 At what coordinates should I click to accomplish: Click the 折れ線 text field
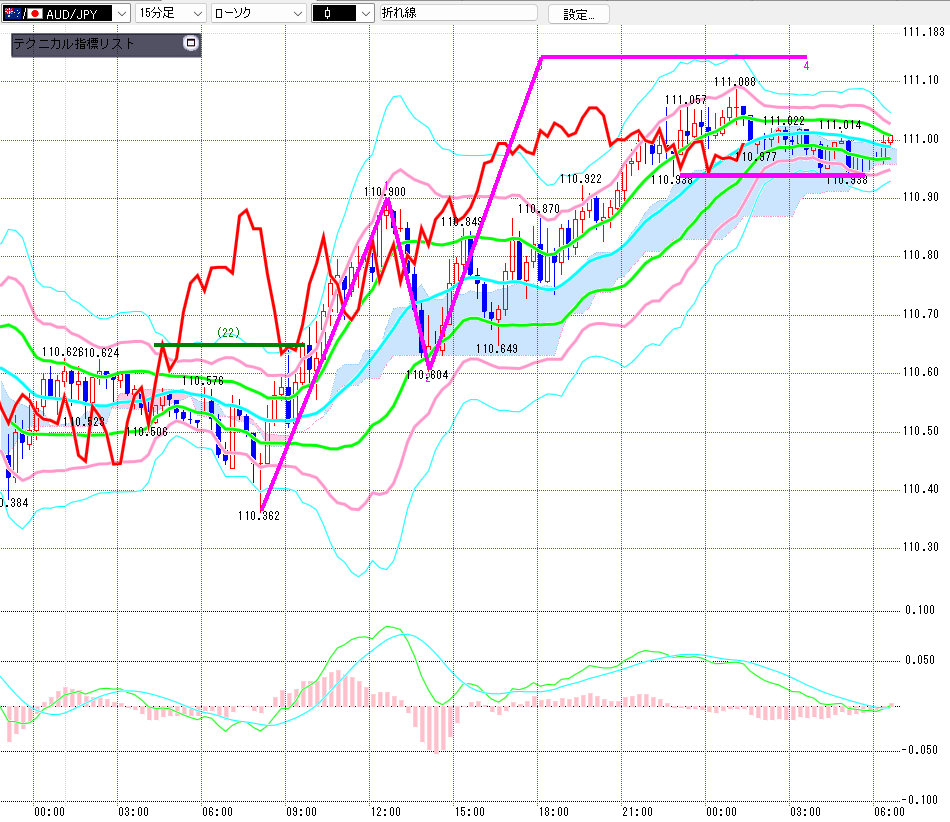(459, 13)
